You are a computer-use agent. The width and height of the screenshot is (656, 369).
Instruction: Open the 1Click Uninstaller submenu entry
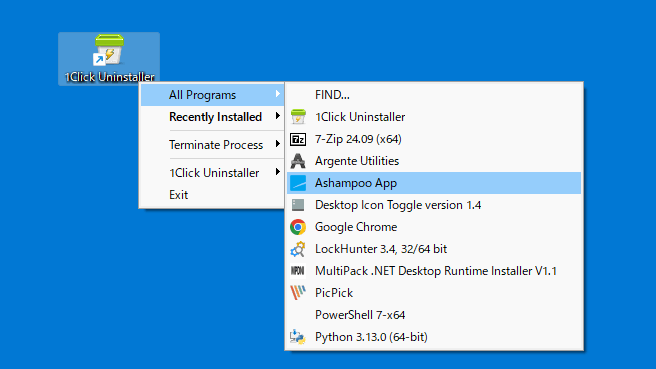(x=213, y=173)
